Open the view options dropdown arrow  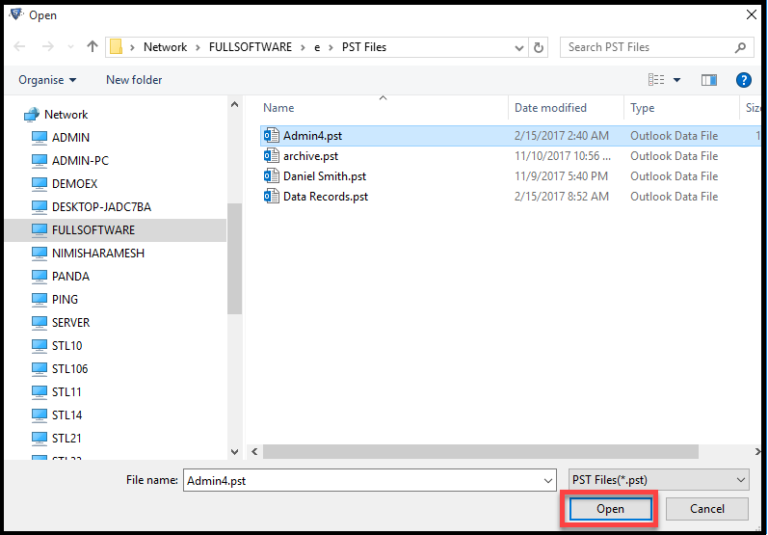coord(677,80)
